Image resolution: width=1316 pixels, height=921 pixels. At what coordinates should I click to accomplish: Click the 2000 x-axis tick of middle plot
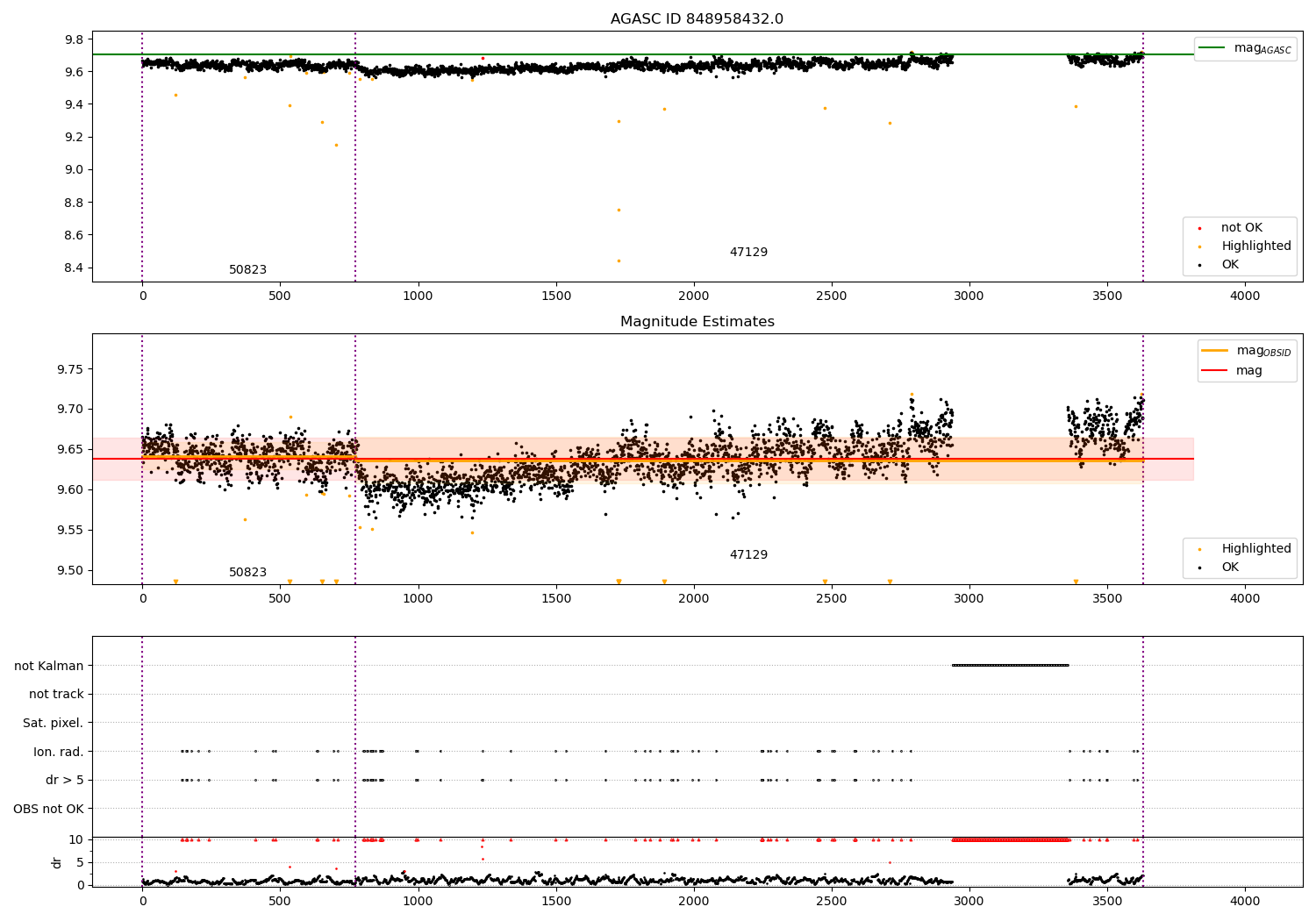pos(694,599)
